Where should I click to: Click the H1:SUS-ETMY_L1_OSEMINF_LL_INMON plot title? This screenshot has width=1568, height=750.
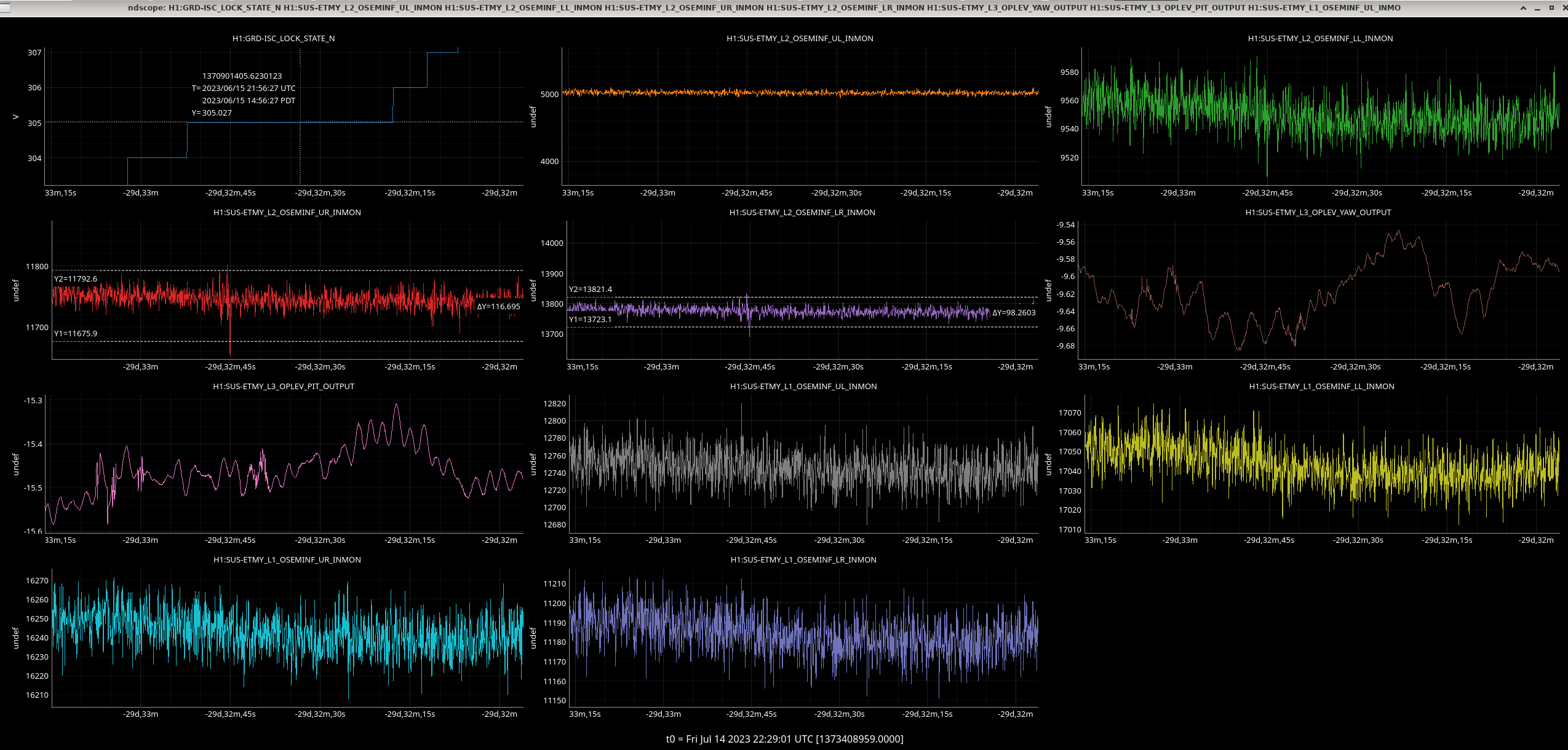[1321, 386]
